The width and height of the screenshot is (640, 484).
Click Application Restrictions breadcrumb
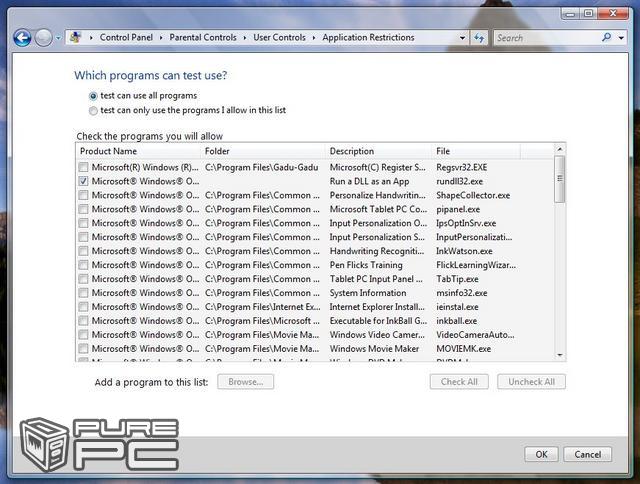point(368,38)
